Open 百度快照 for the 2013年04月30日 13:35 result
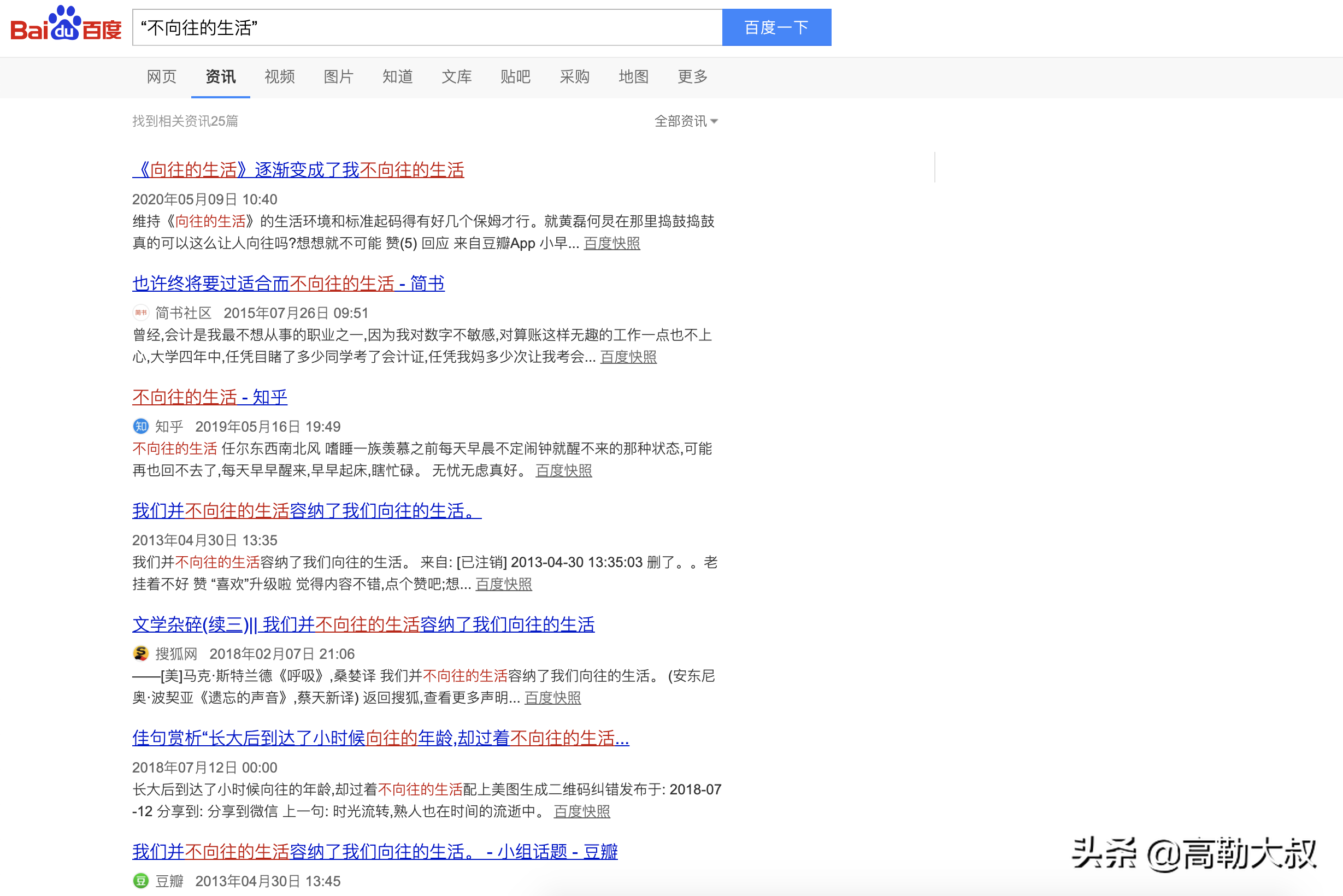The height and width of the screenshot is (896, 1343). click(x=503, y=585)
